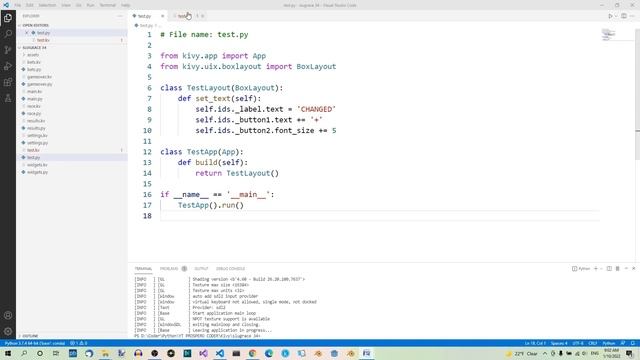Show hidden system tray icons

click(x=544, y=353)
